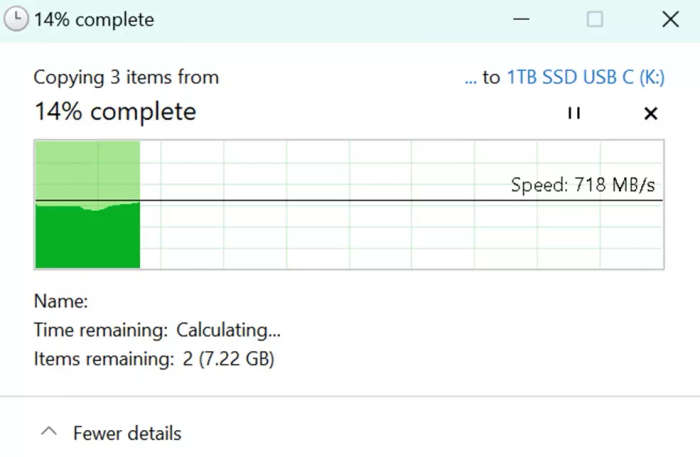Select the Fewer details label
Screen dimensions: 700x457
click(x=127, y=433)
